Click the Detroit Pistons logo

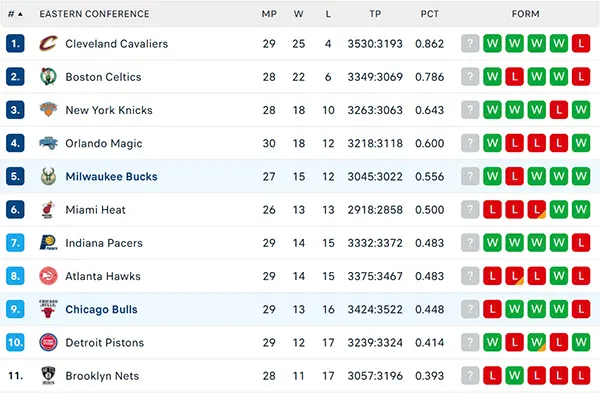(x=48, y=342)
